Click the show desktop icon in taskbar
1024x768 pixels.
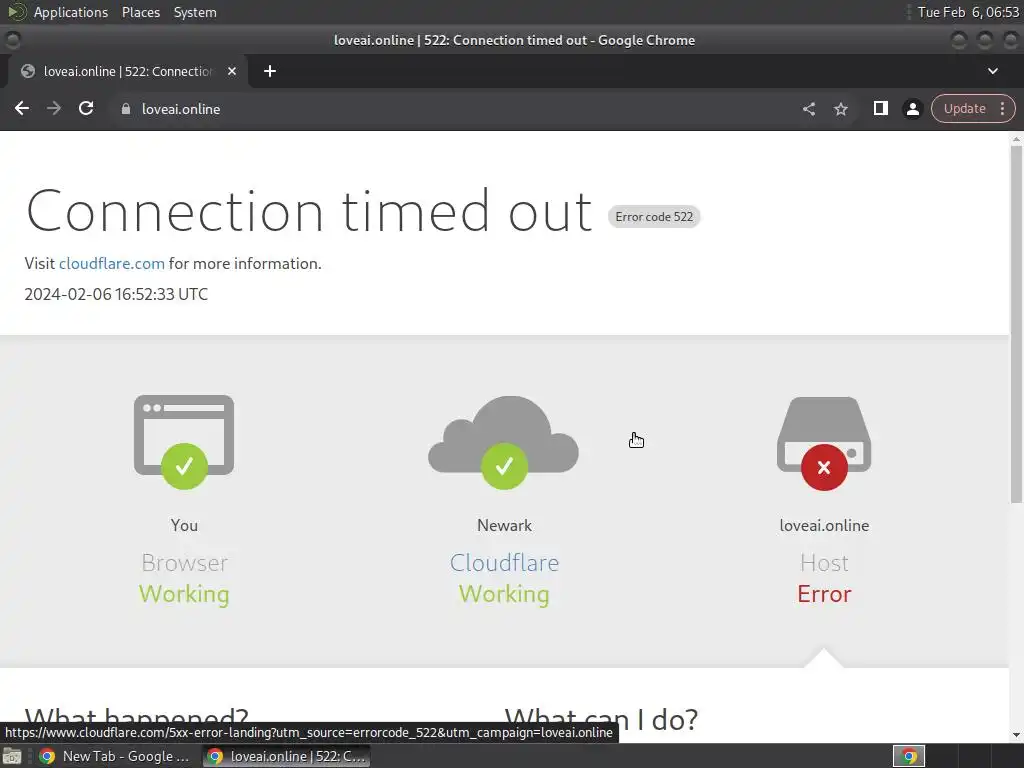[x=12, y=756]
